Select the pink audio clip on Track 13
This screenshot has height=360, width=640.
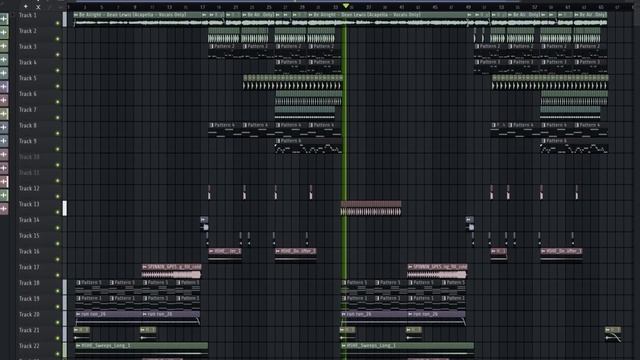point(371,208)
